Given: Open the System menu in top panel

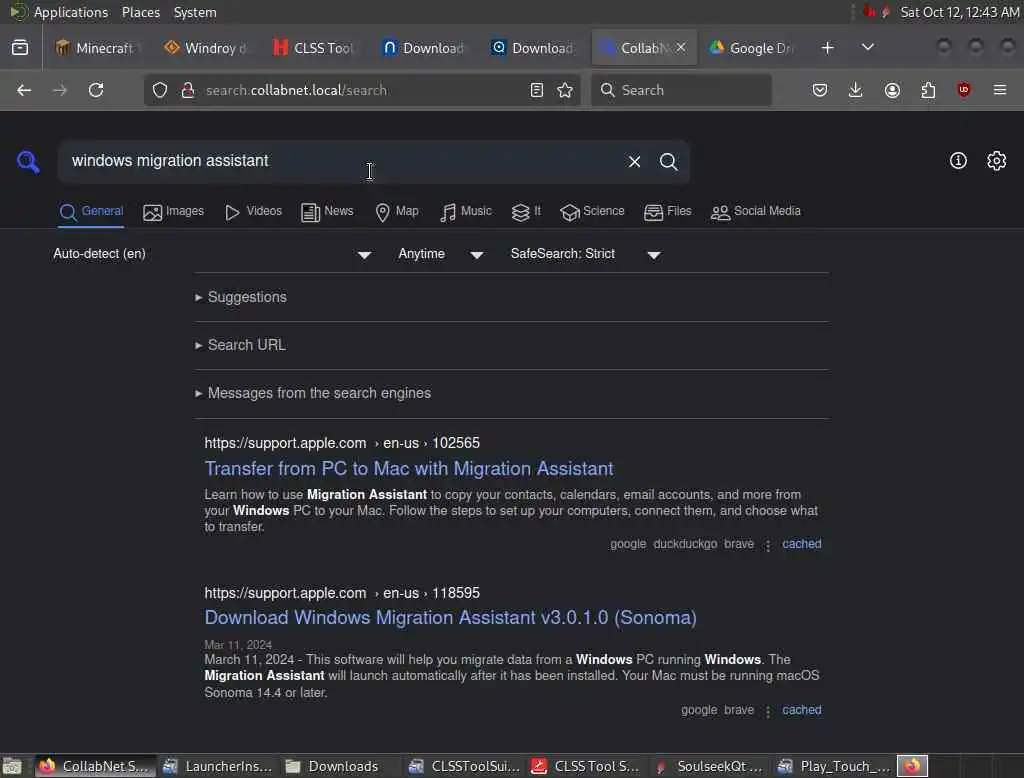Looking at the screenshot, I should [195, 12].
